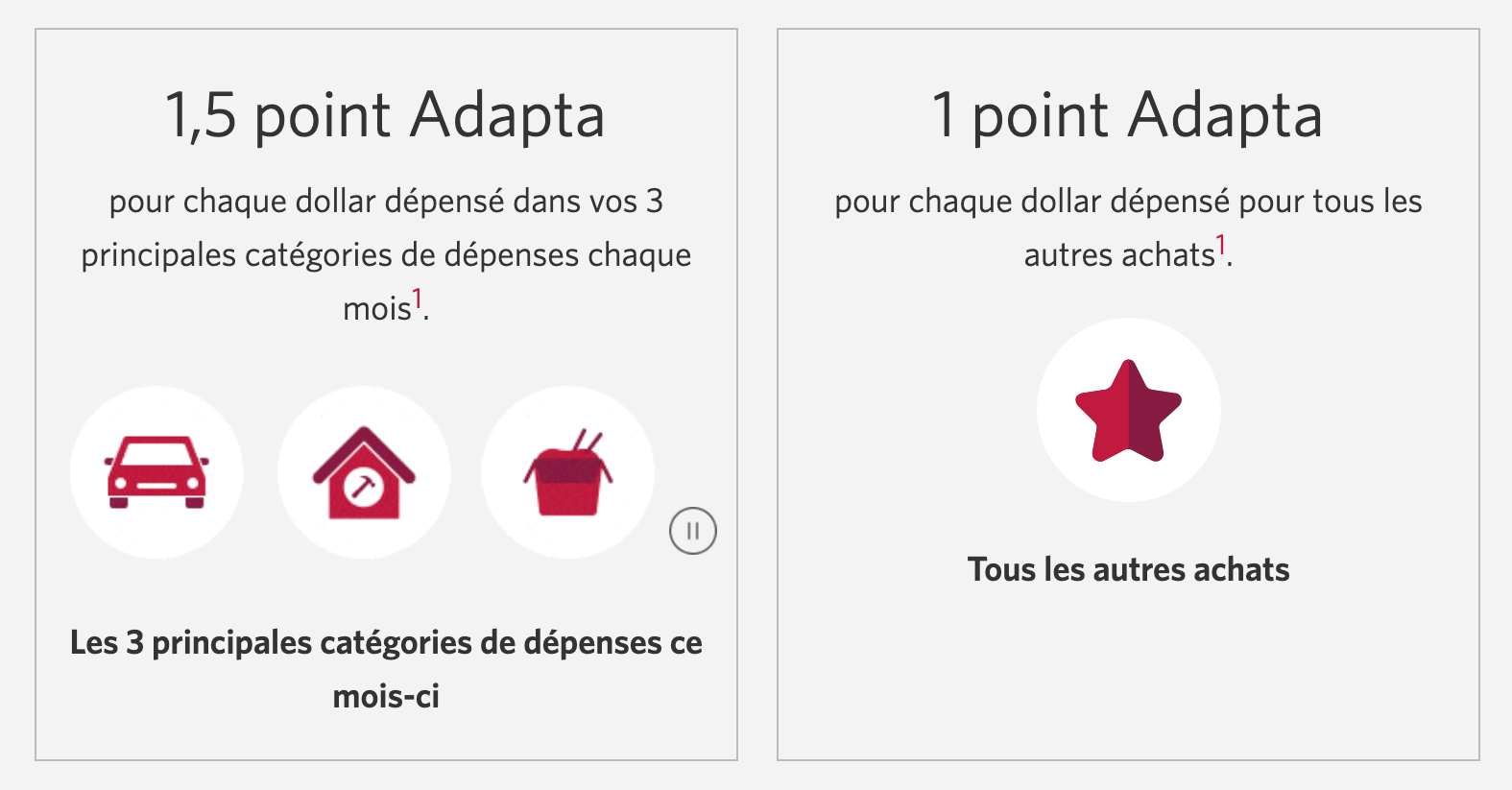Select the 1 point Adapta heading

(x=1128, y=115)
